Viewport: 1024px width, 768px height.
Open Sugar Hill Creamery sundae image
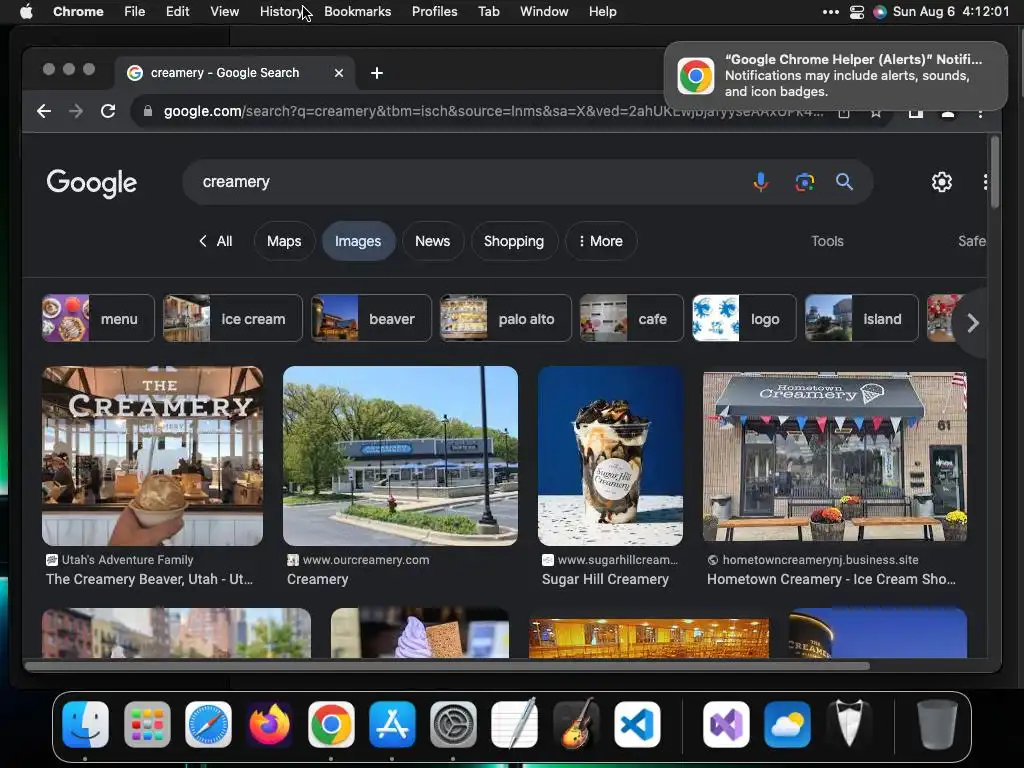coord(610,456)
